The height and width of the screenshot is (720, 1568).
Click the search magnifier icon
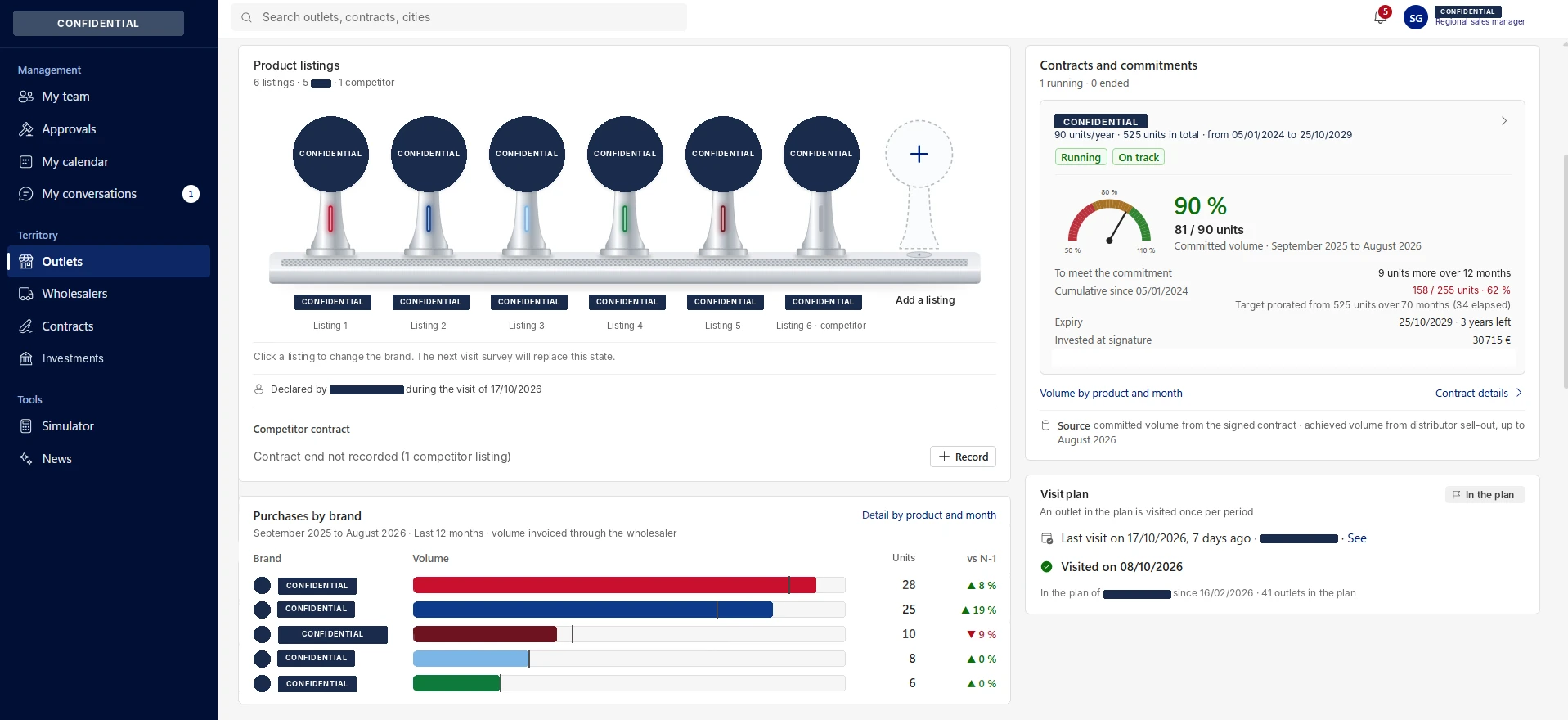pyautogui.click(x=246, y=17)
